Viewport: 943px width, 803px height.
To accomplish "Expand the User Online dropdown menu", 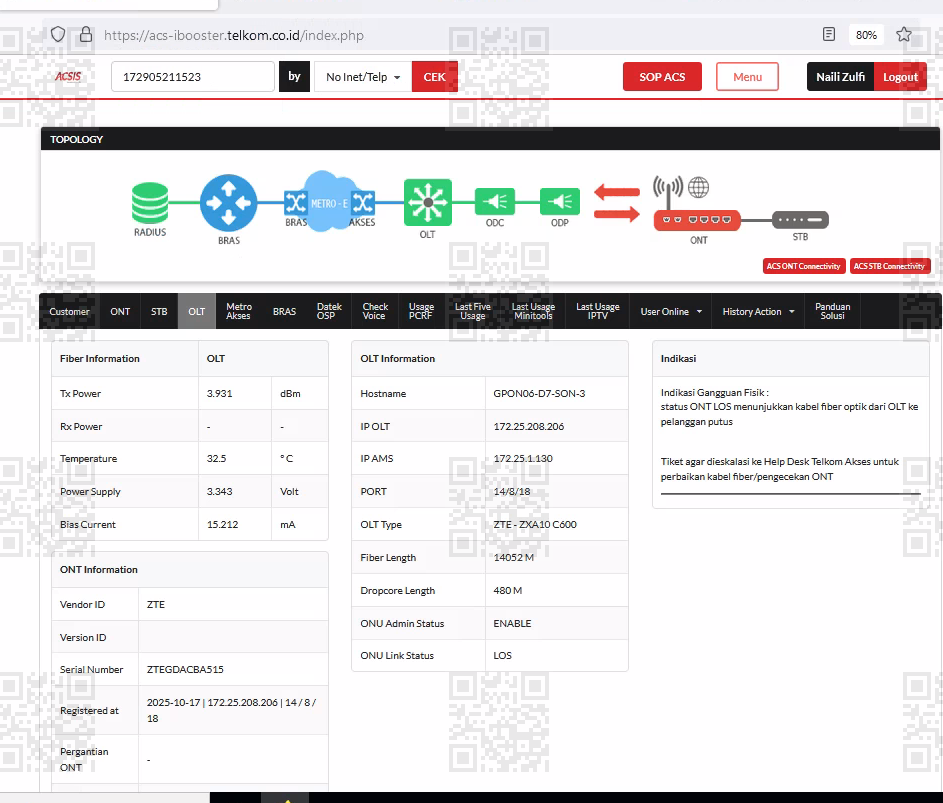I will 671,312.
